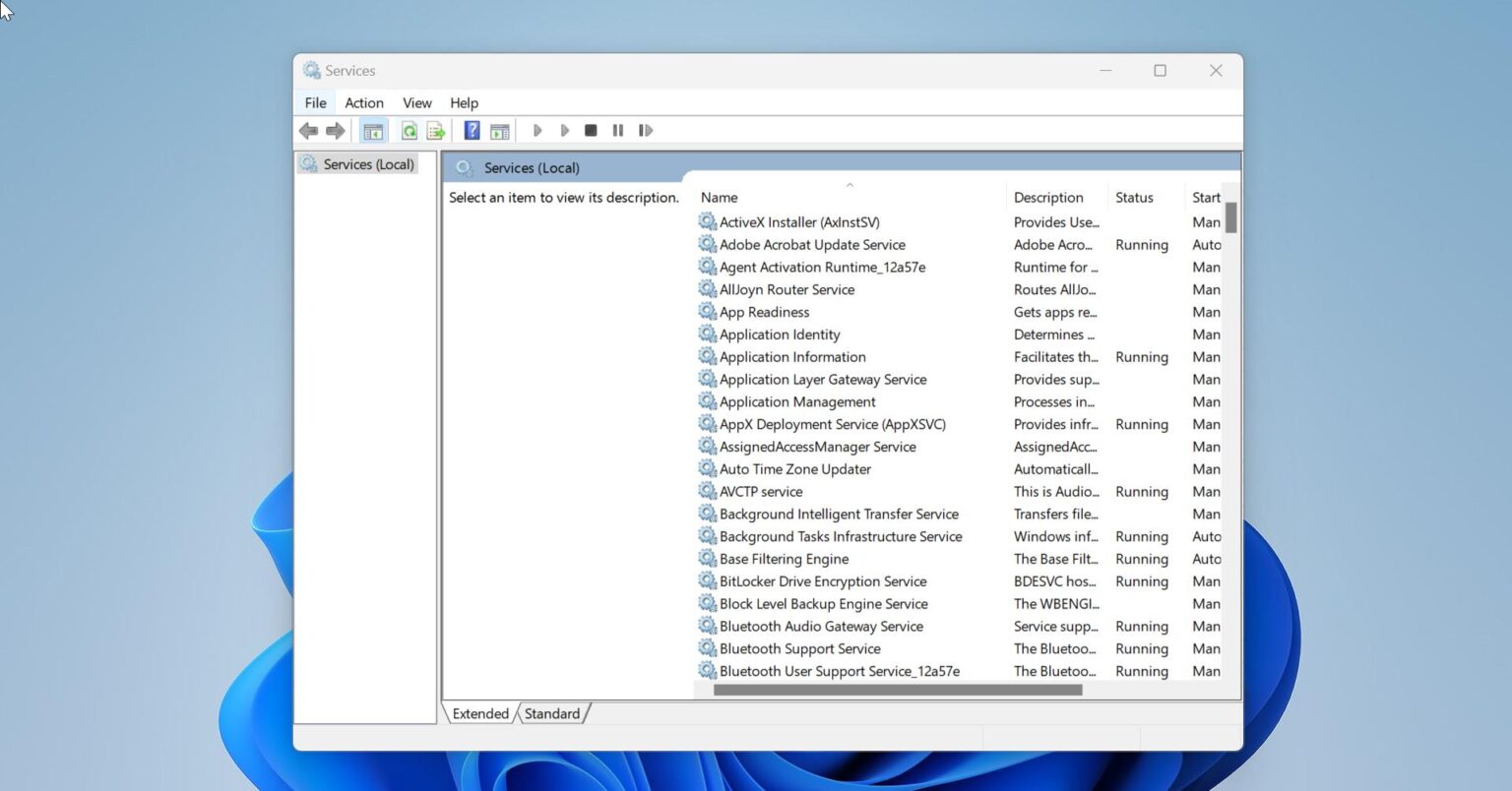Image resolution: width=1512 pixels, height=791 pixels.
Task: Click the Back navigation arrow
Action: (308, 130)
